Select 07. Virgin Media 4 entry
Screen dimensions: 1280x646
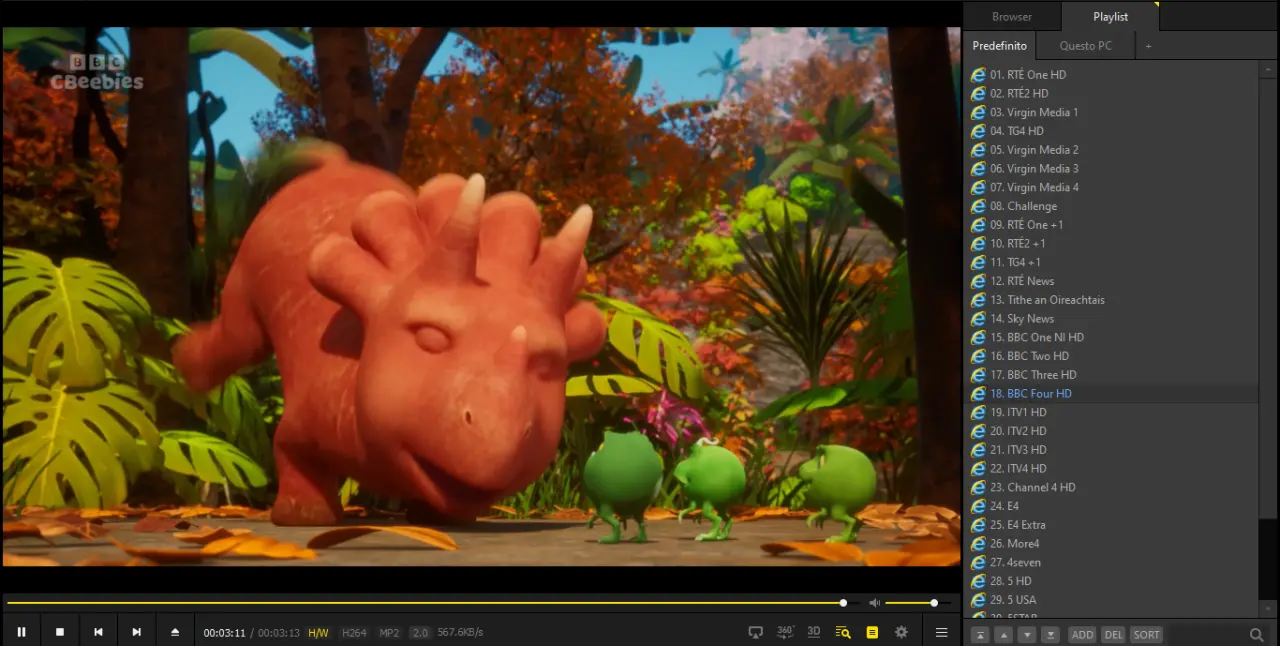click(1112, 187)
